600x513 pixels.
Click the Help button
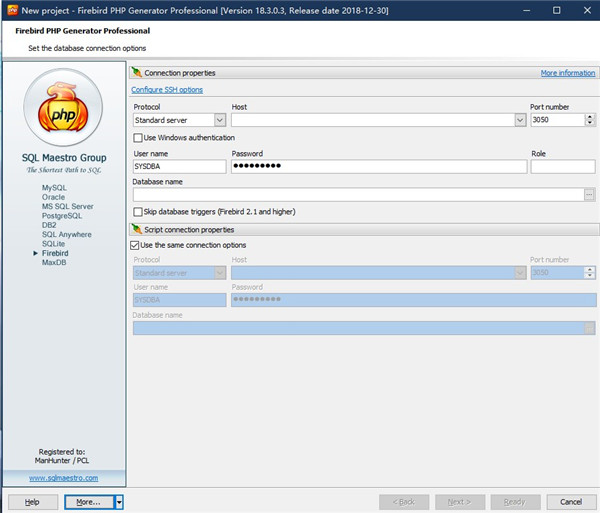click(32, 501)
